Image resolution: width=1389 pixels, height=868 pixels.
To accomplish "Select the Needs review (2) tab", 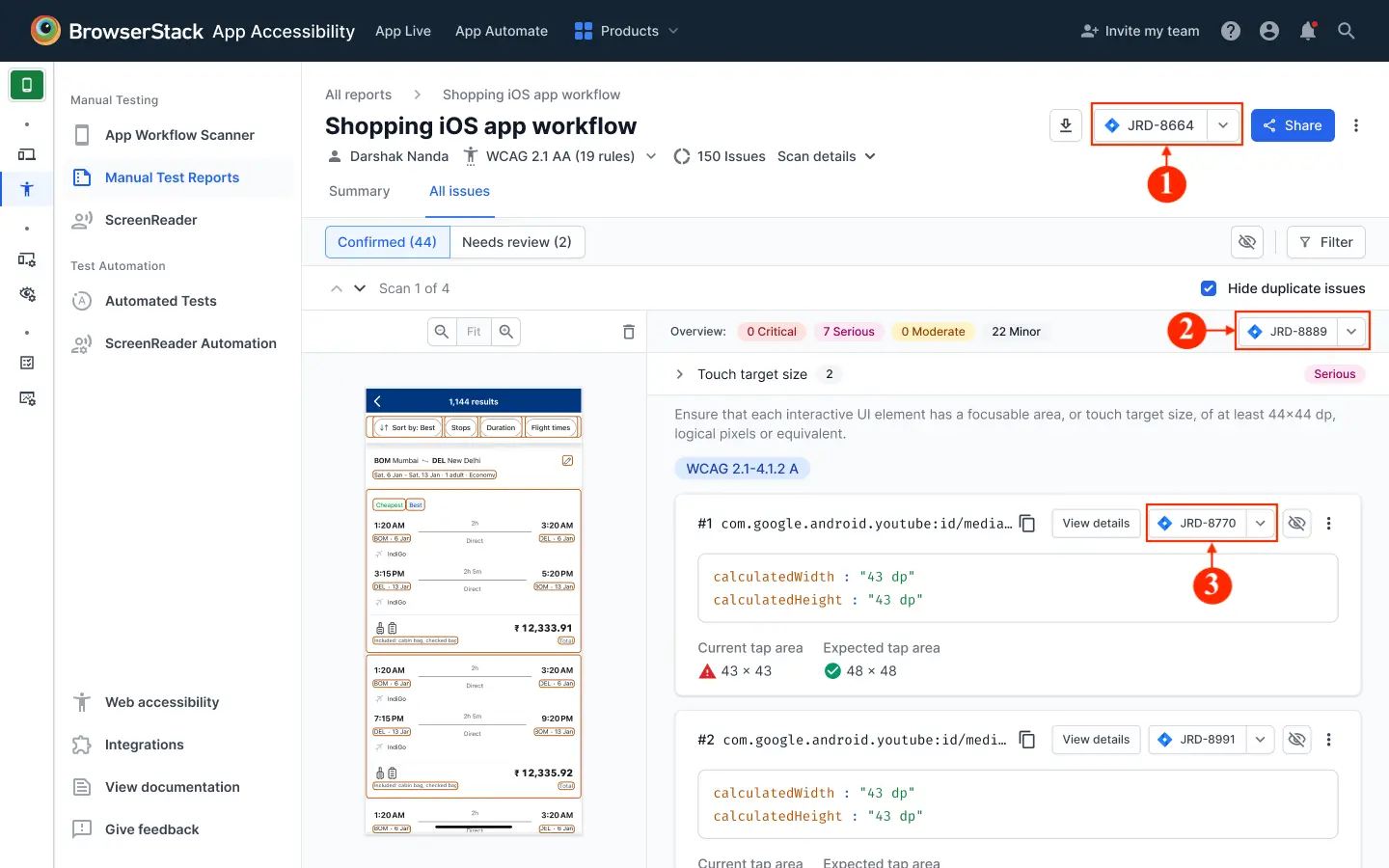I will point(518,242).
